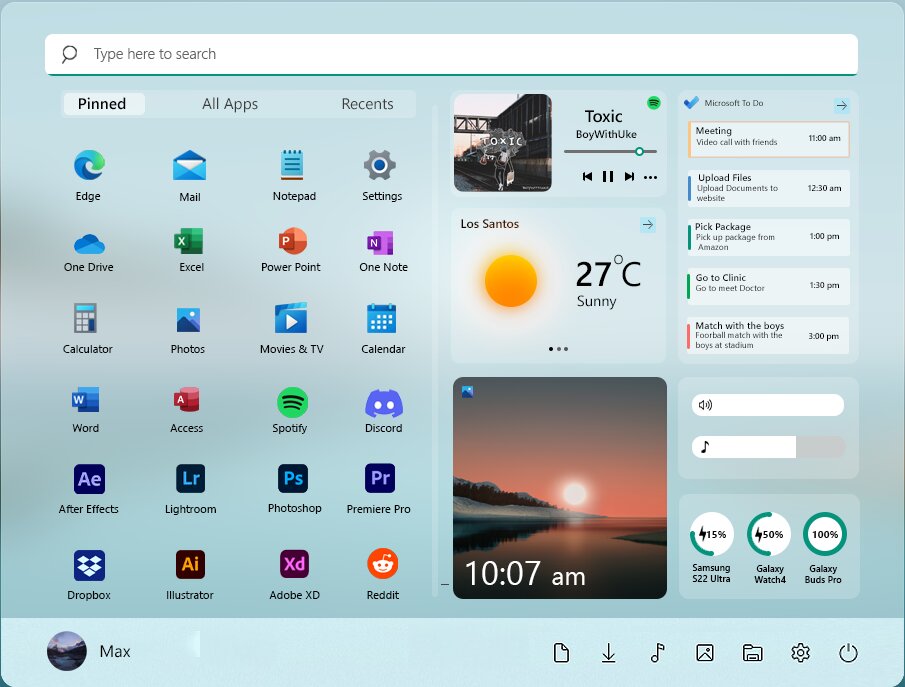Open more options in music widget
Screen dimensions: 905x687
click(650, 177)
